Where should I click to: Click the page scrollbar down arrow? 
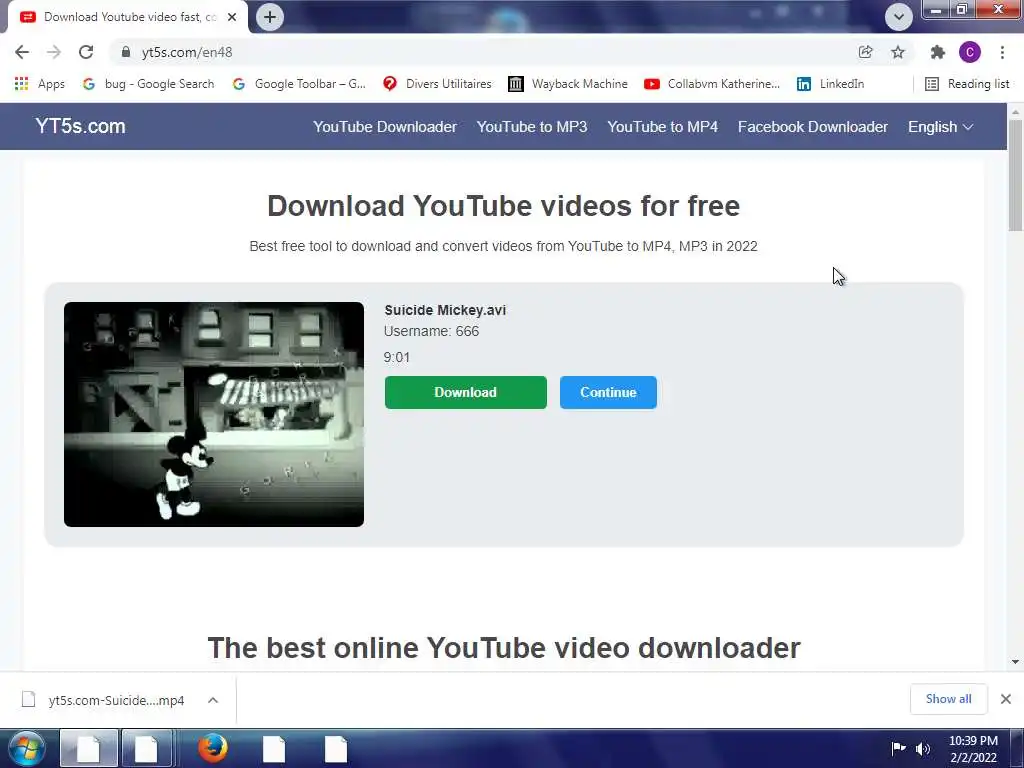click(x=1016, y=662)
